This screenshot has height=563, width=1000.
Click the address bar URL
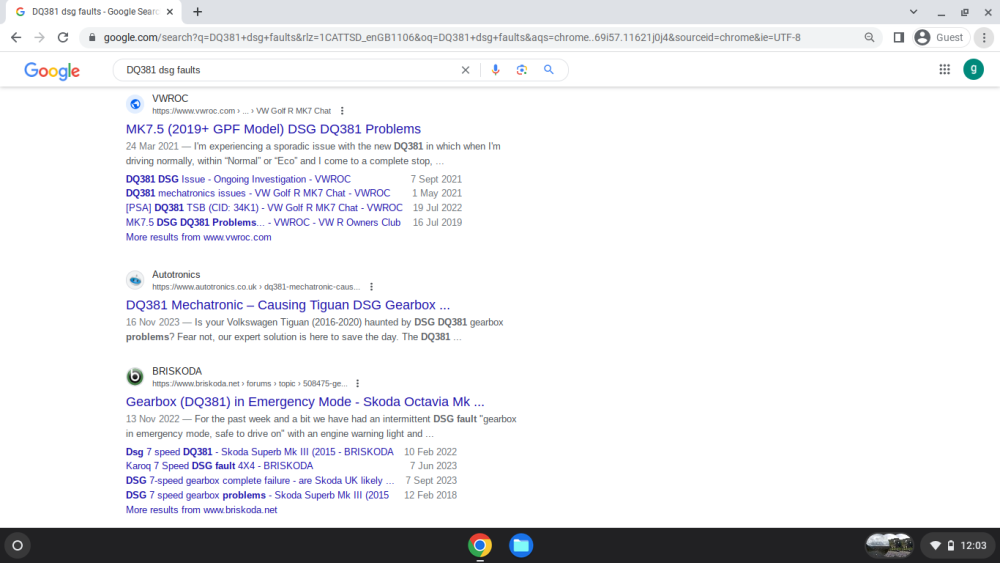tap(452, 38)
